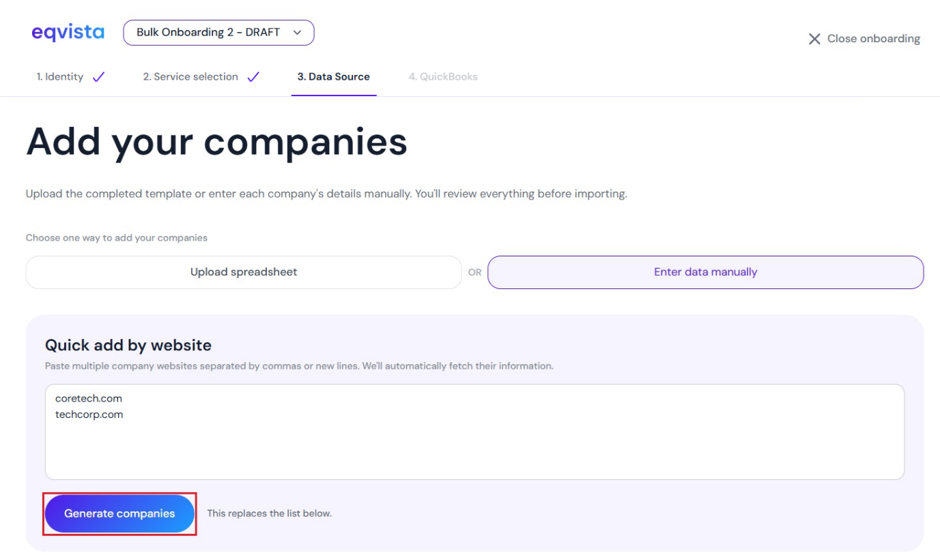The width and height of the screenshot is (940, 555).
Task: Click the Add your companies title
Action: (216, 143)
